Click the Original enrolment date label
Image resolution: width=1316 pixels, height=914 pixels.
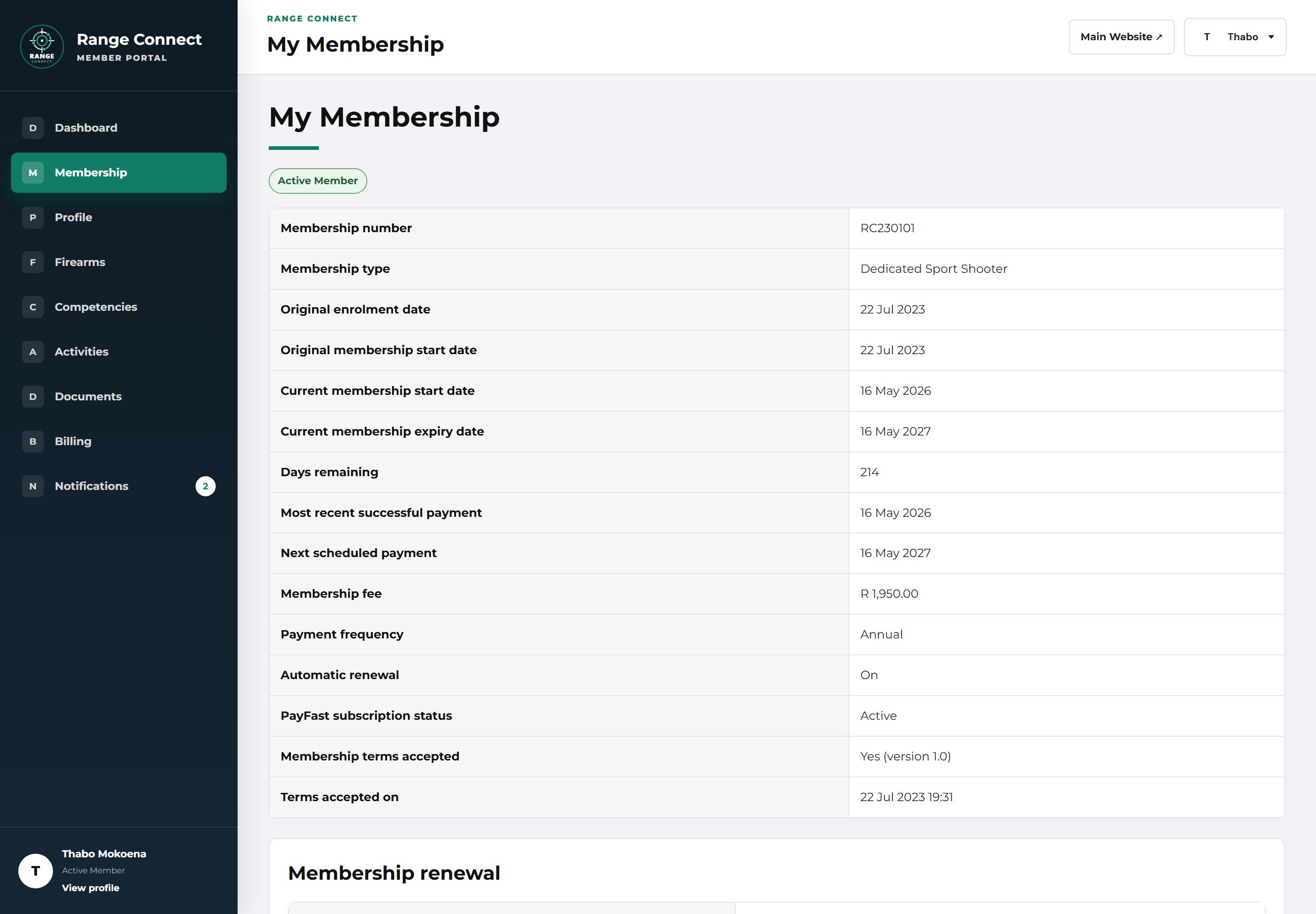pos(355,309)
